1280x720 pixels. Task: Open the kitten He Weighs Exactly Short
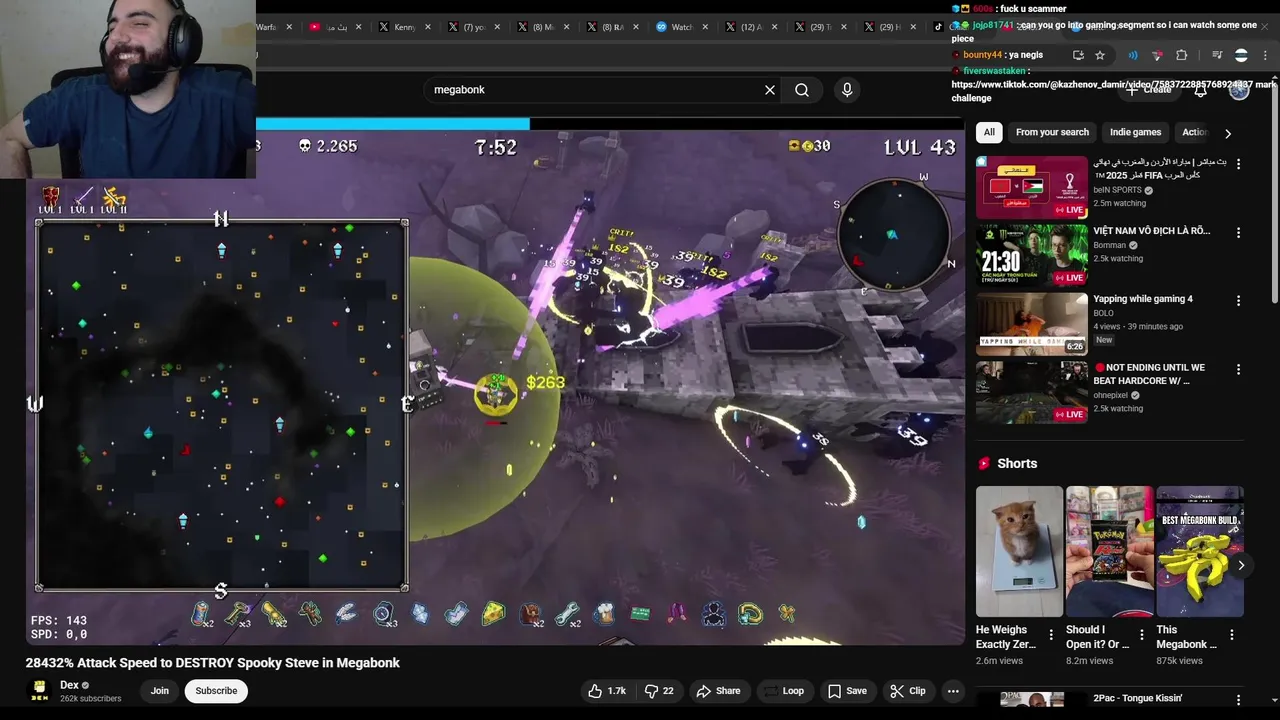click(1020, 551)
